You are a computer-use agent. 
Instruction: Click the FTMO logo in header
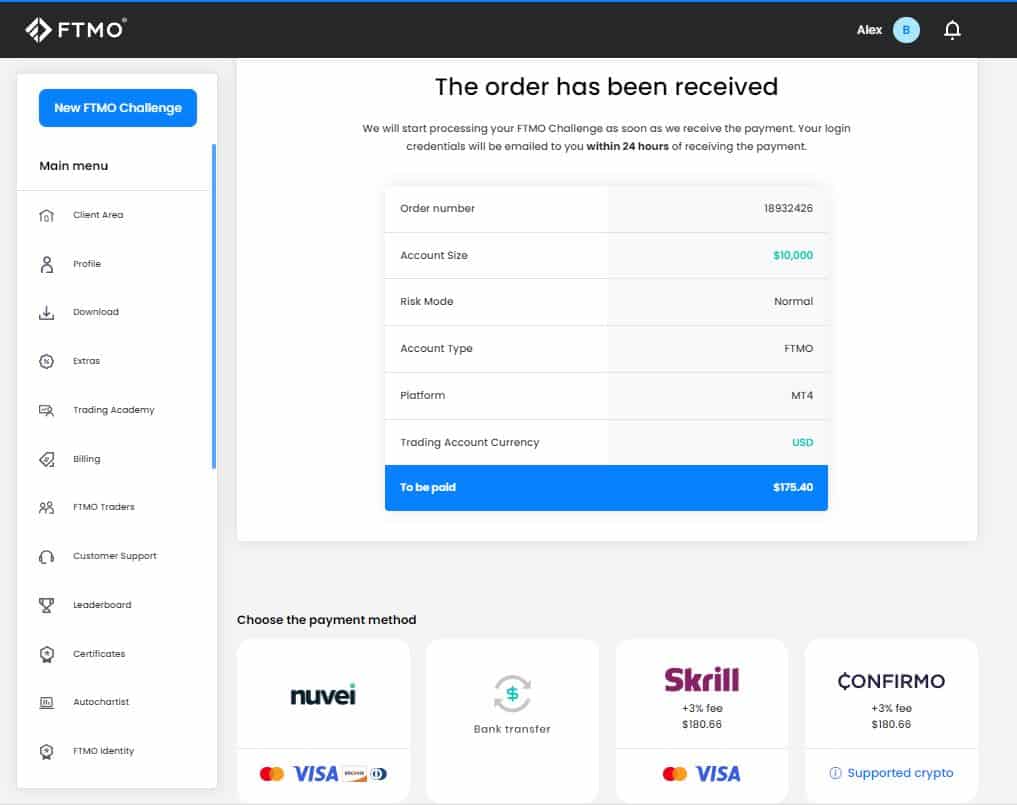click(x=75, y=30)
